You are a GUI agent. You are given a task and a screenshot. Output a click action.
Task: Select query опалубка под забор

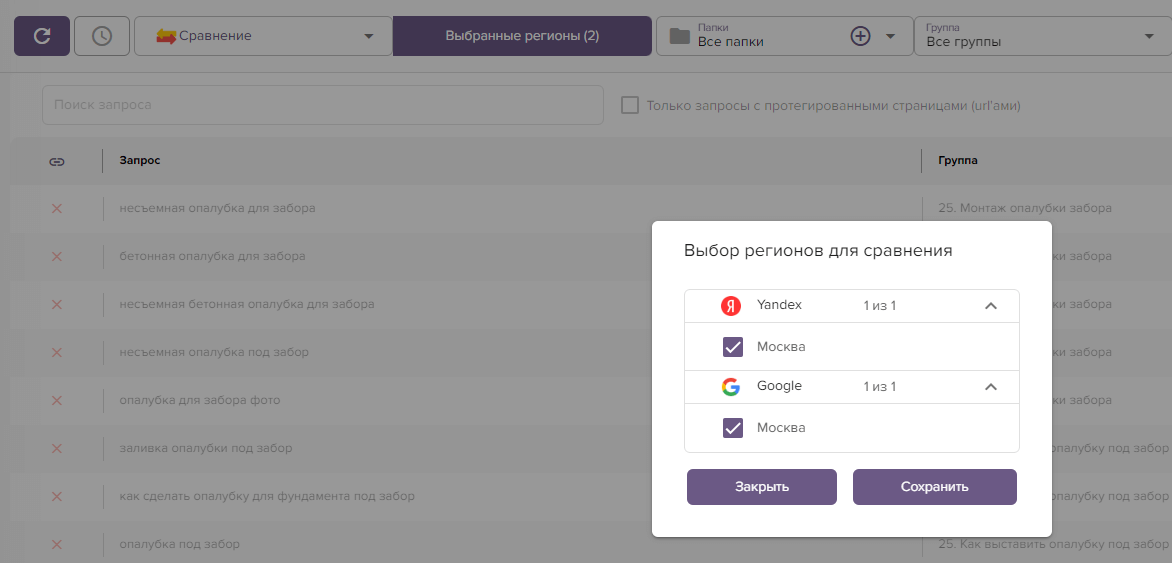pos(179,544)
